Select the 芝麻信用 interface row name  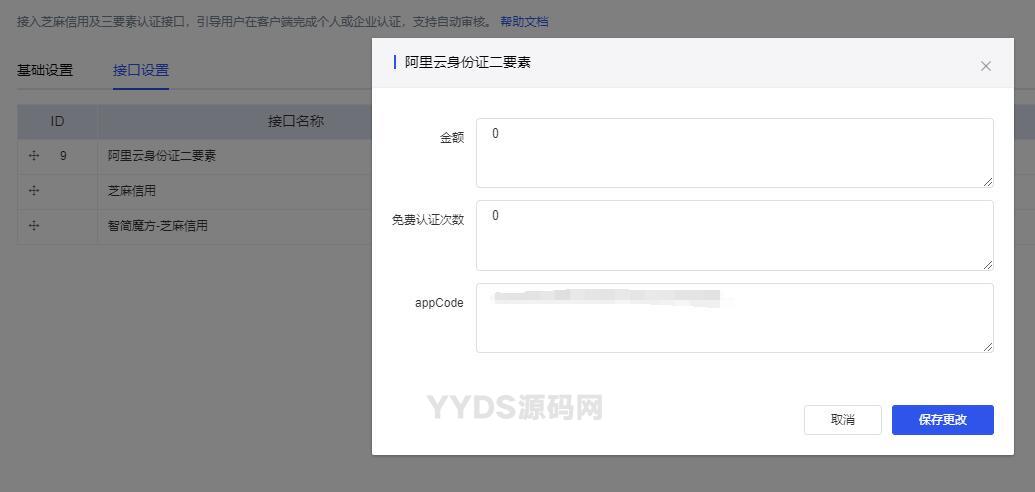tap(132, 191)
